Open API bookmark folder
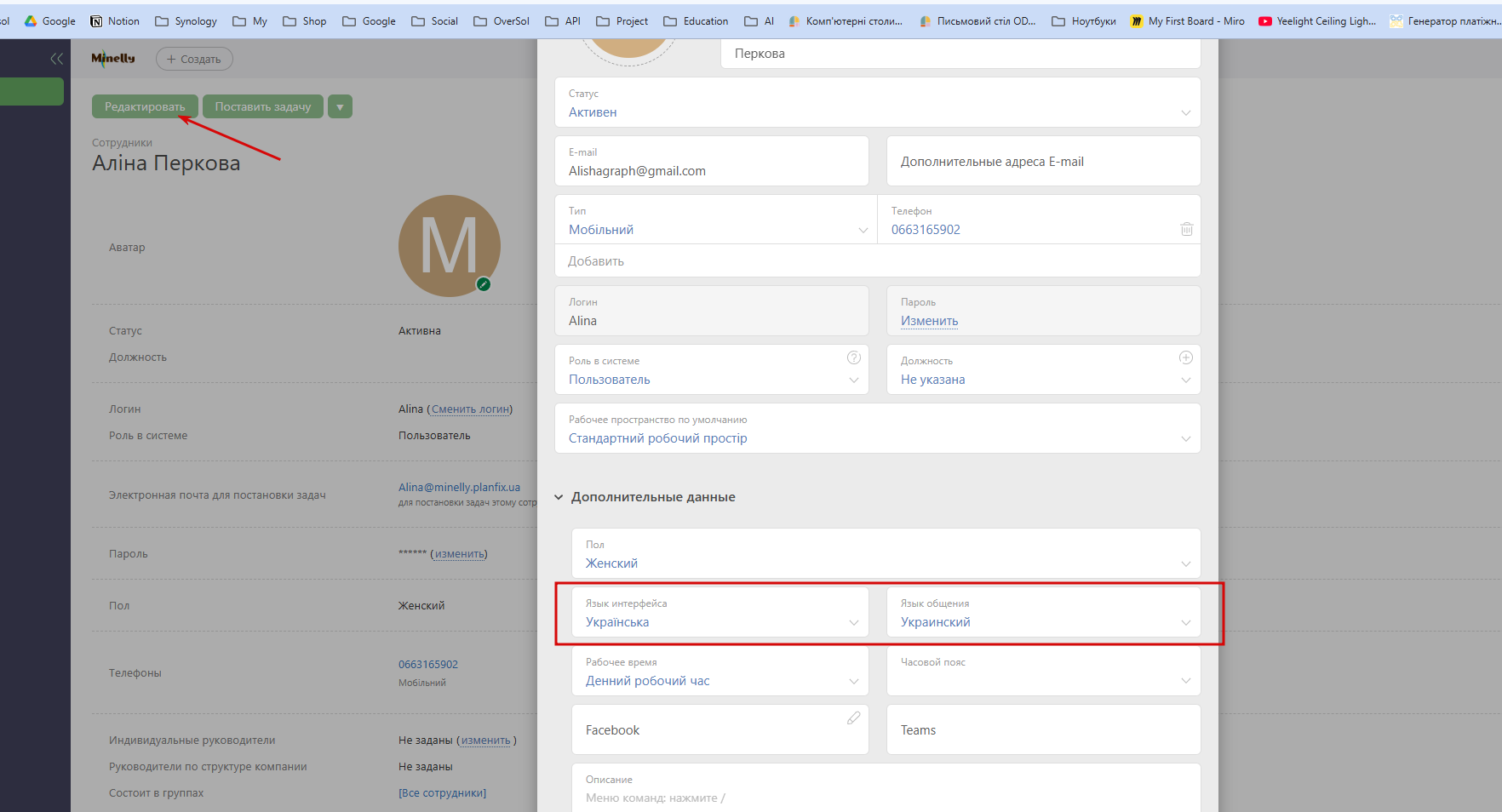 pos(563,21)
